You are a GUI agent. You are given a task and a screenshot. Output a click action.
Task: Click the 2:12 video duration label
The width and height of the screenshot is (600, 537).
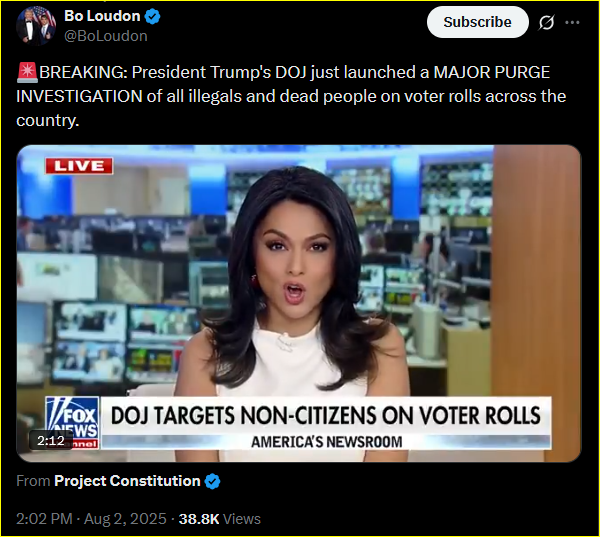tap(51, 441)
